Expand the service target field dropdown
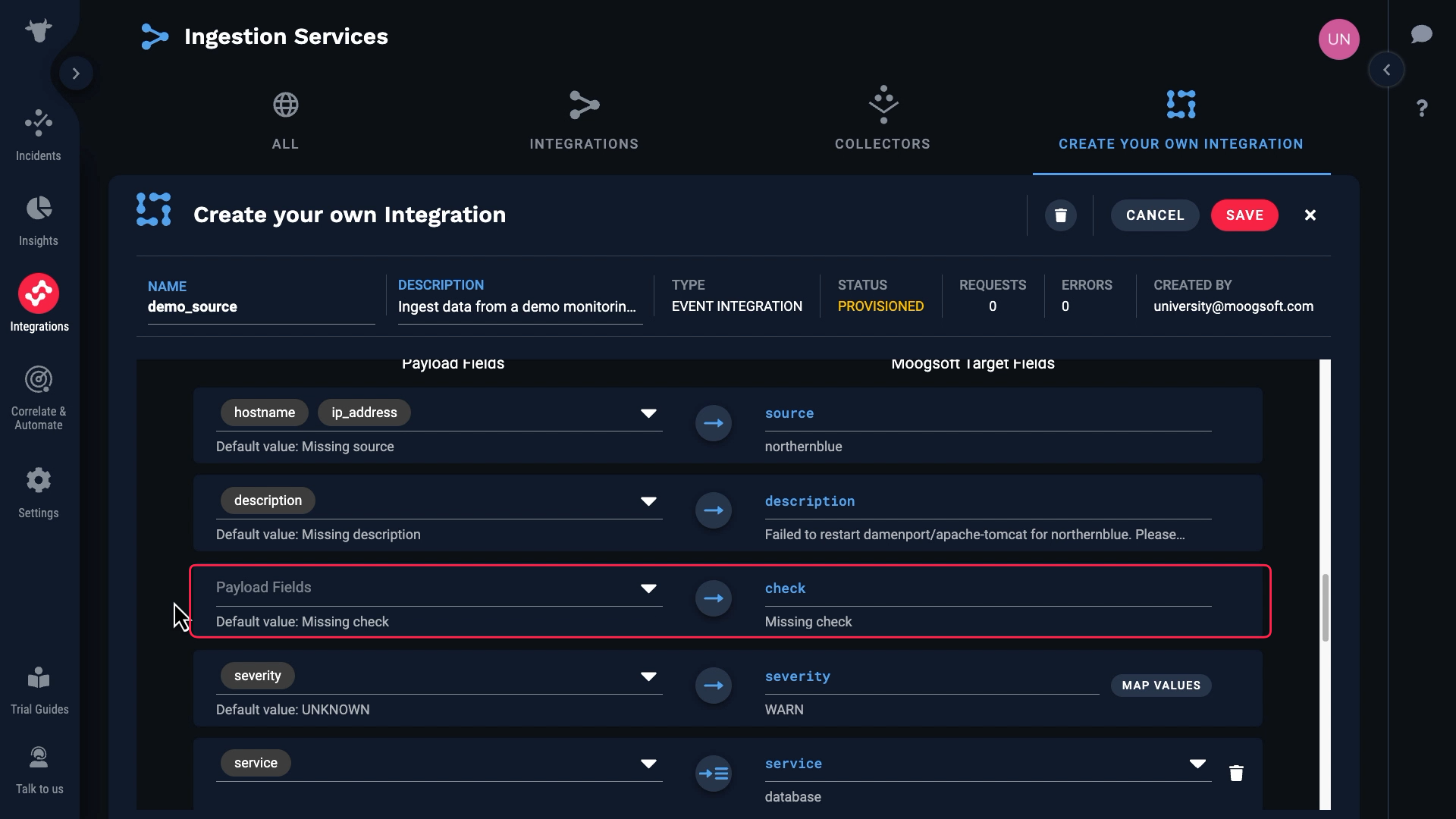Image resolution: width=1456 pixels, height=819 pixels. pyautogui.click(x=1197, y=764)
